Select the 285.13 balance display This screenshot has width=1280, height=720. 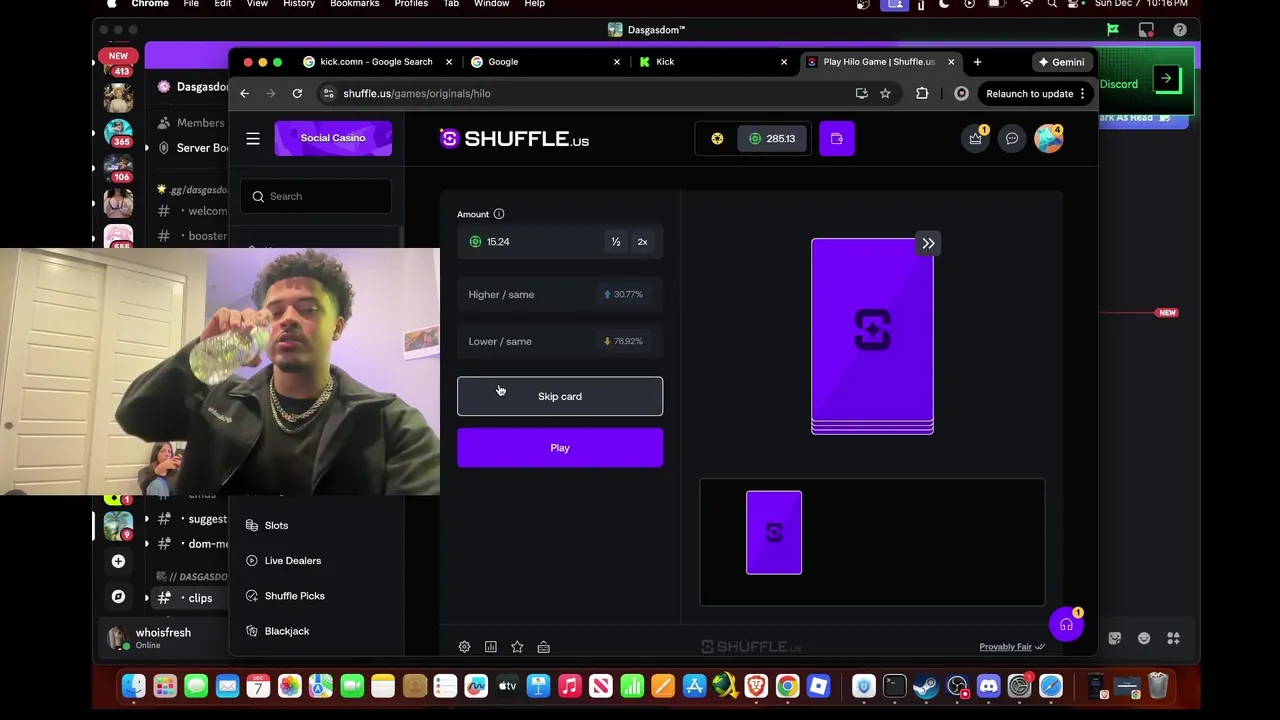[x=771, y=138]
